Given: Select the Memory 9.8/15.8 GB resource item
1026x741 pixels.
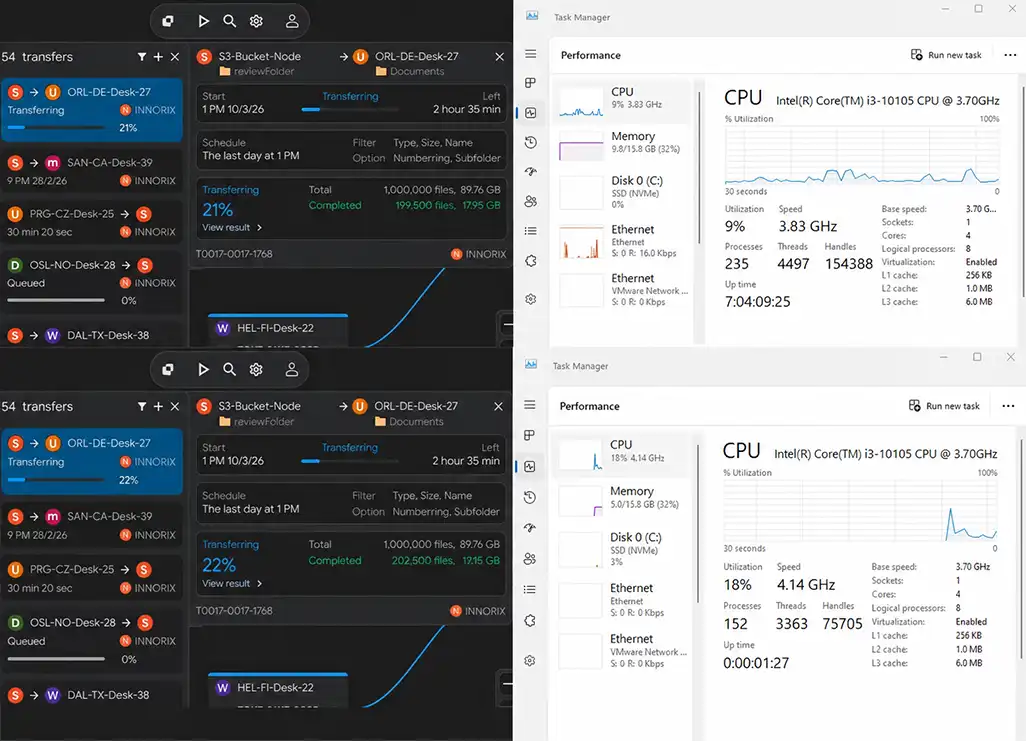Looking at the screenshot, I should [x=624, y=144].
